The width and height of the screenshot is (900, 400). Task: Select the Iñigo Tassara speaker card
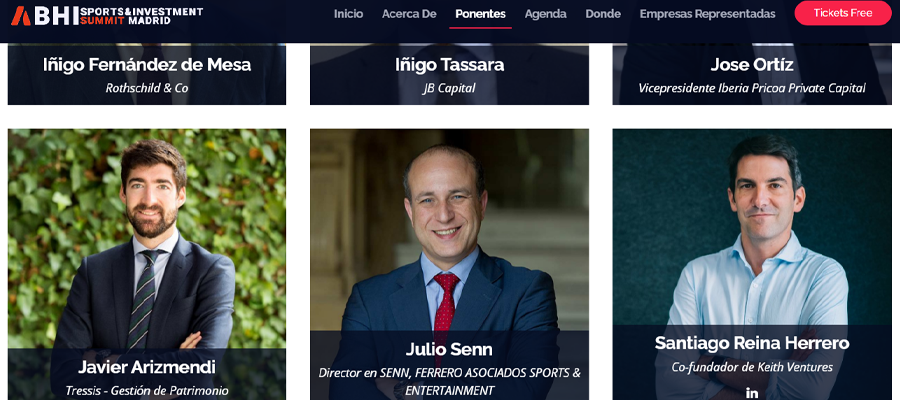point(449,73)
